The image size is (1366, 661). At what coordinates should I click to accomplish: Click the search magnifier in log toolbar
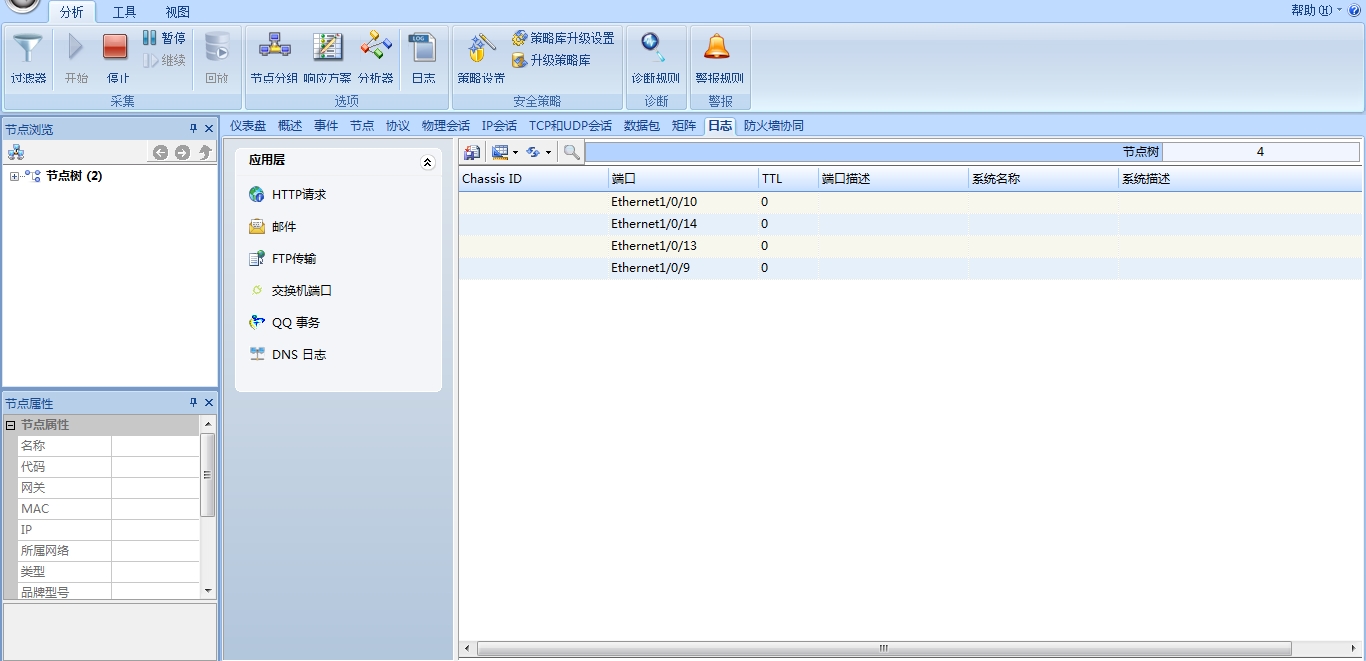[571, 152]
